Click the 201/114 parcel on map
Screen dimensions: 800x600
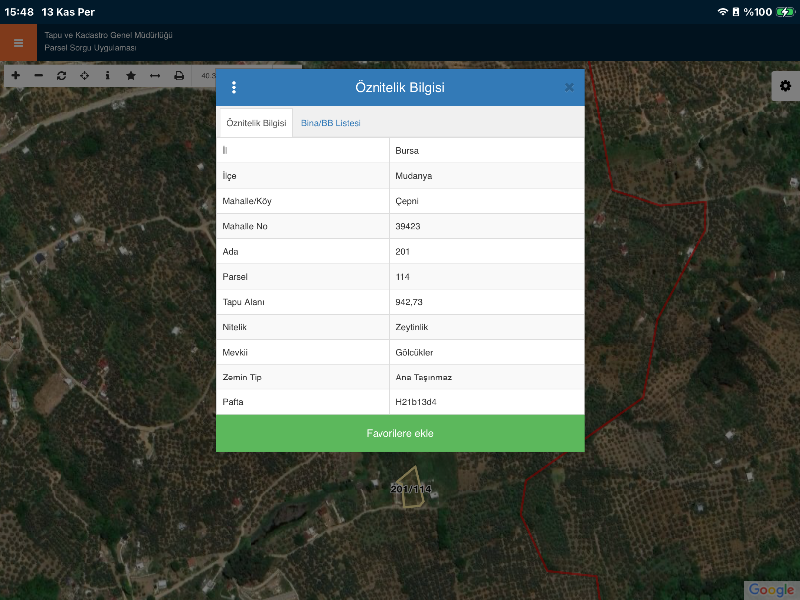(x=406, y=487)
